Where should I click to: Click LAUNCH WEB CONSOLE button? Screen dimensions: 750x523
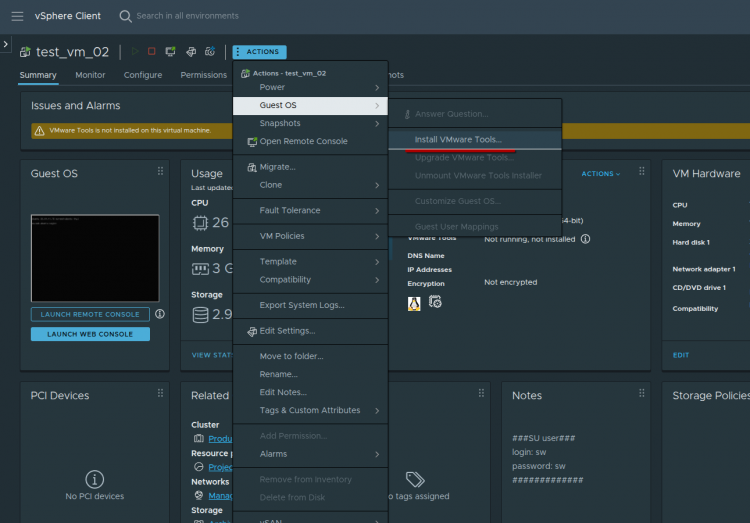pos(90,334)
